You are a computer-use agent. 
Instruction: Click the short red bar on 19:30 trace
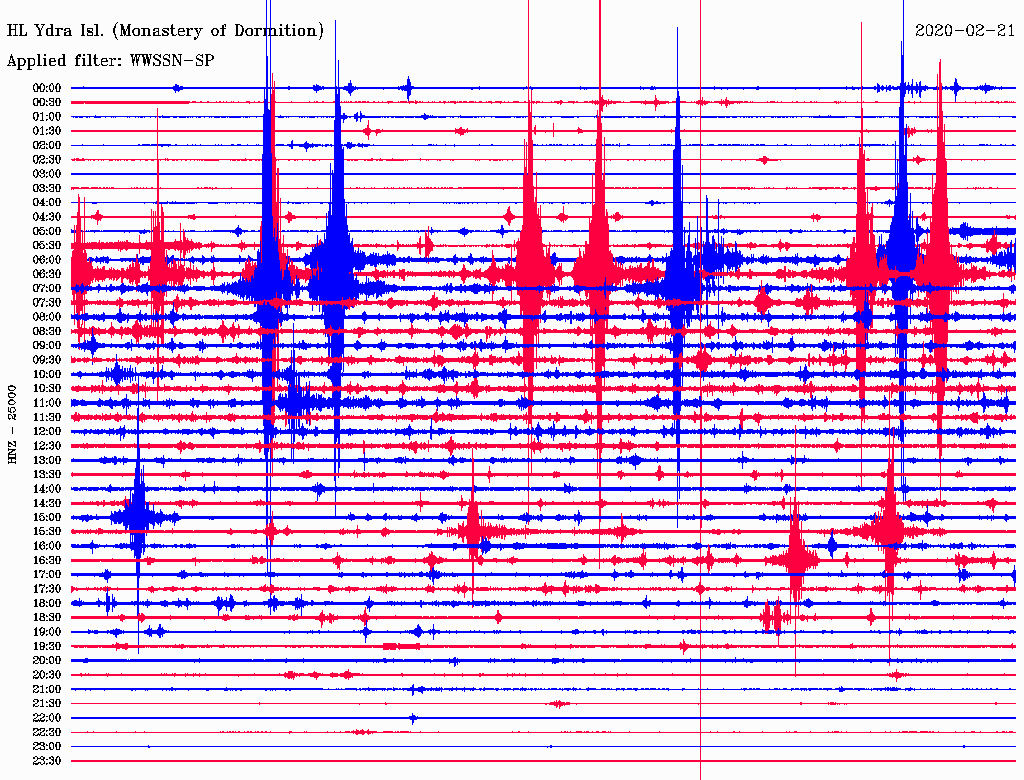coord(402,646)
